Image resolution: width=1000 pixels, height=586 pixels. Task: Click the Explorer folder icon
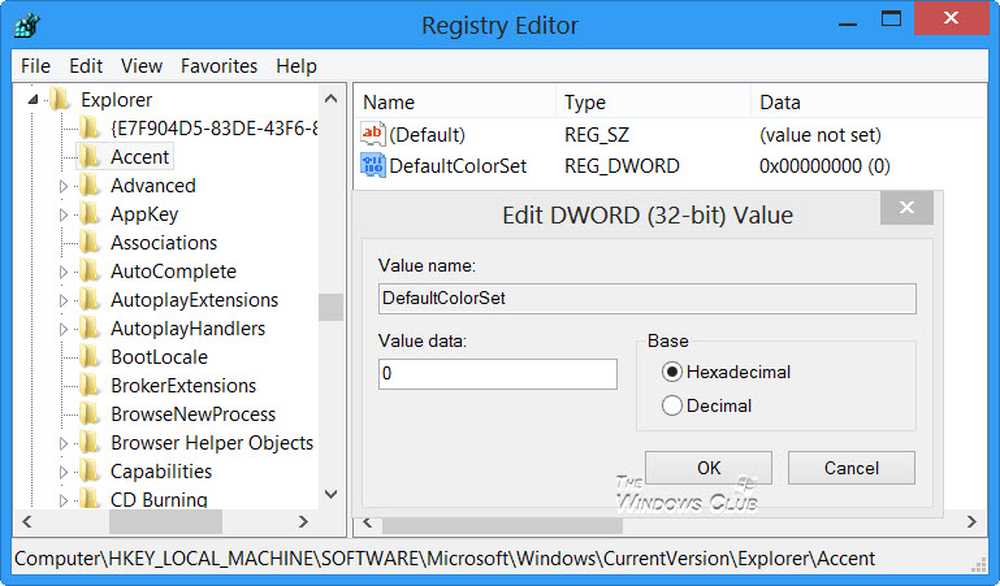60,99
